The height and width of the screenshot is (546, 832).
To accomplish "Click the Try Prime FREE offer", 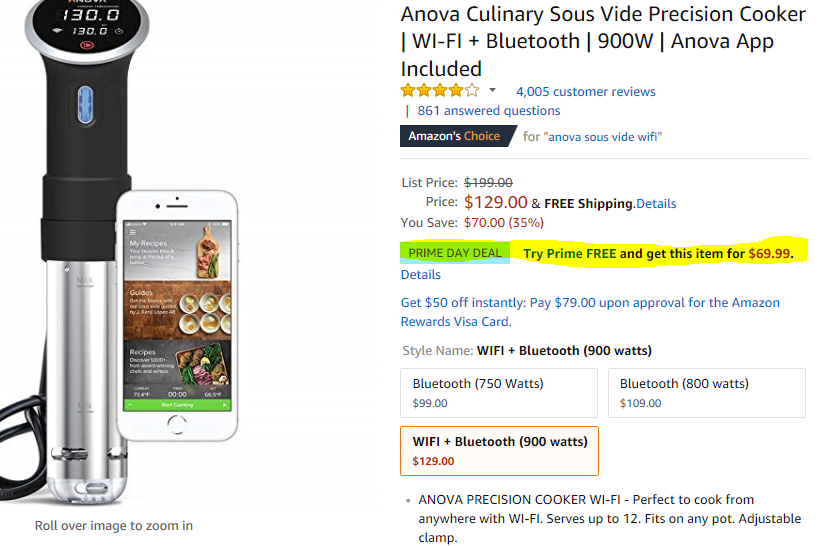I will pyautogui.click(x=658, y=253).
